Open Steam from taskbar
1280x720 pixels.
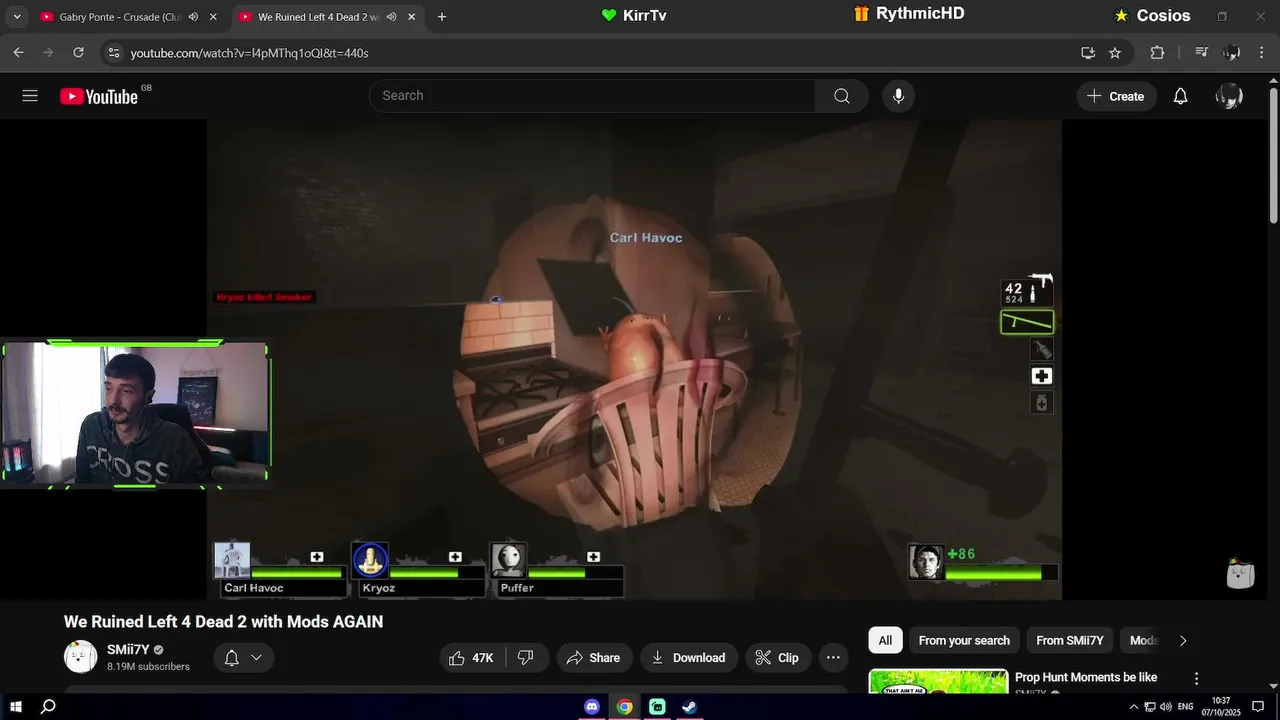coord(689,707)
